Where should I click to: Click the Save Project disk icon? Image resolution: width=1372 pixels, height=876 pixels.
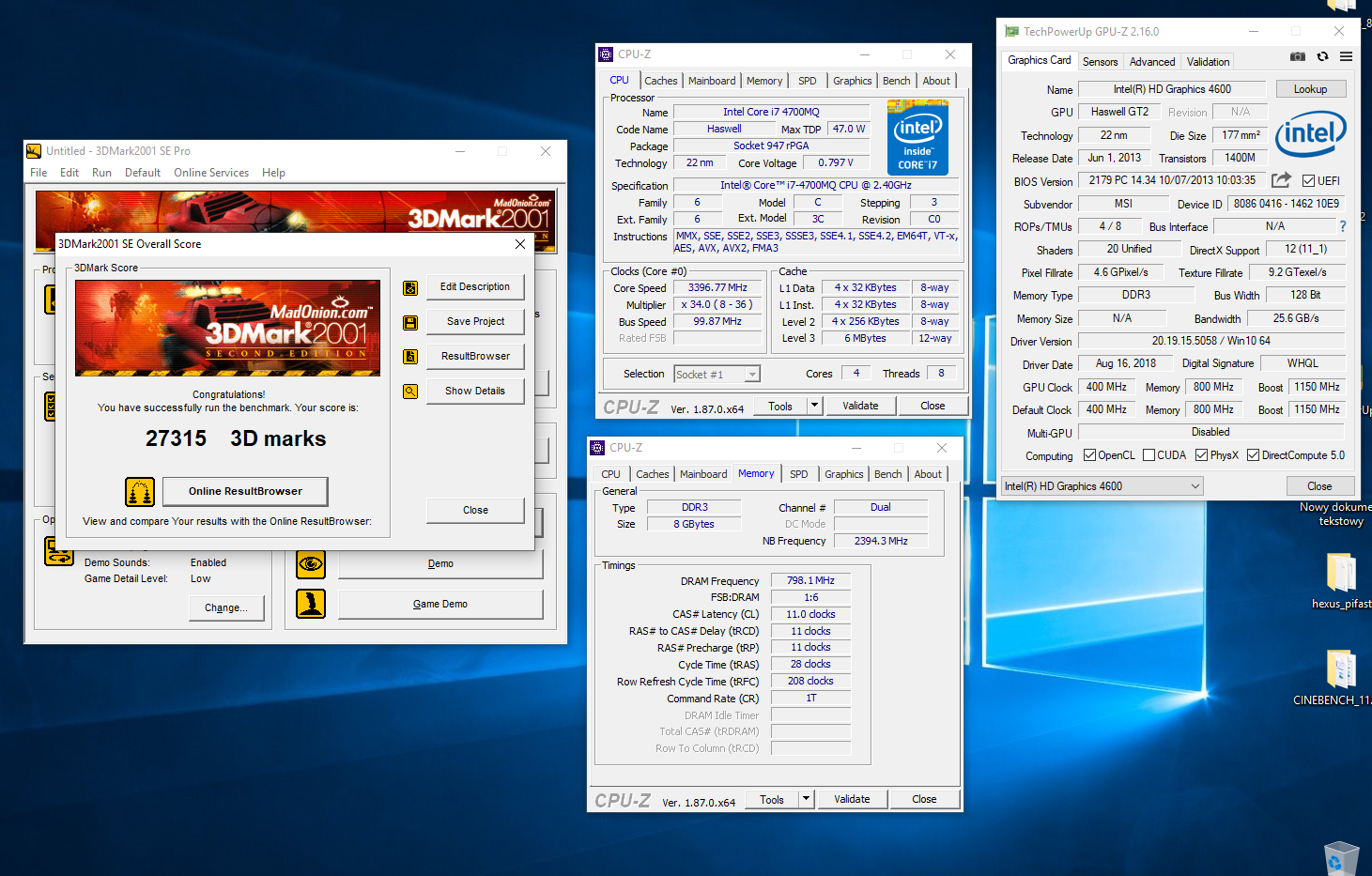coord(410,323)
